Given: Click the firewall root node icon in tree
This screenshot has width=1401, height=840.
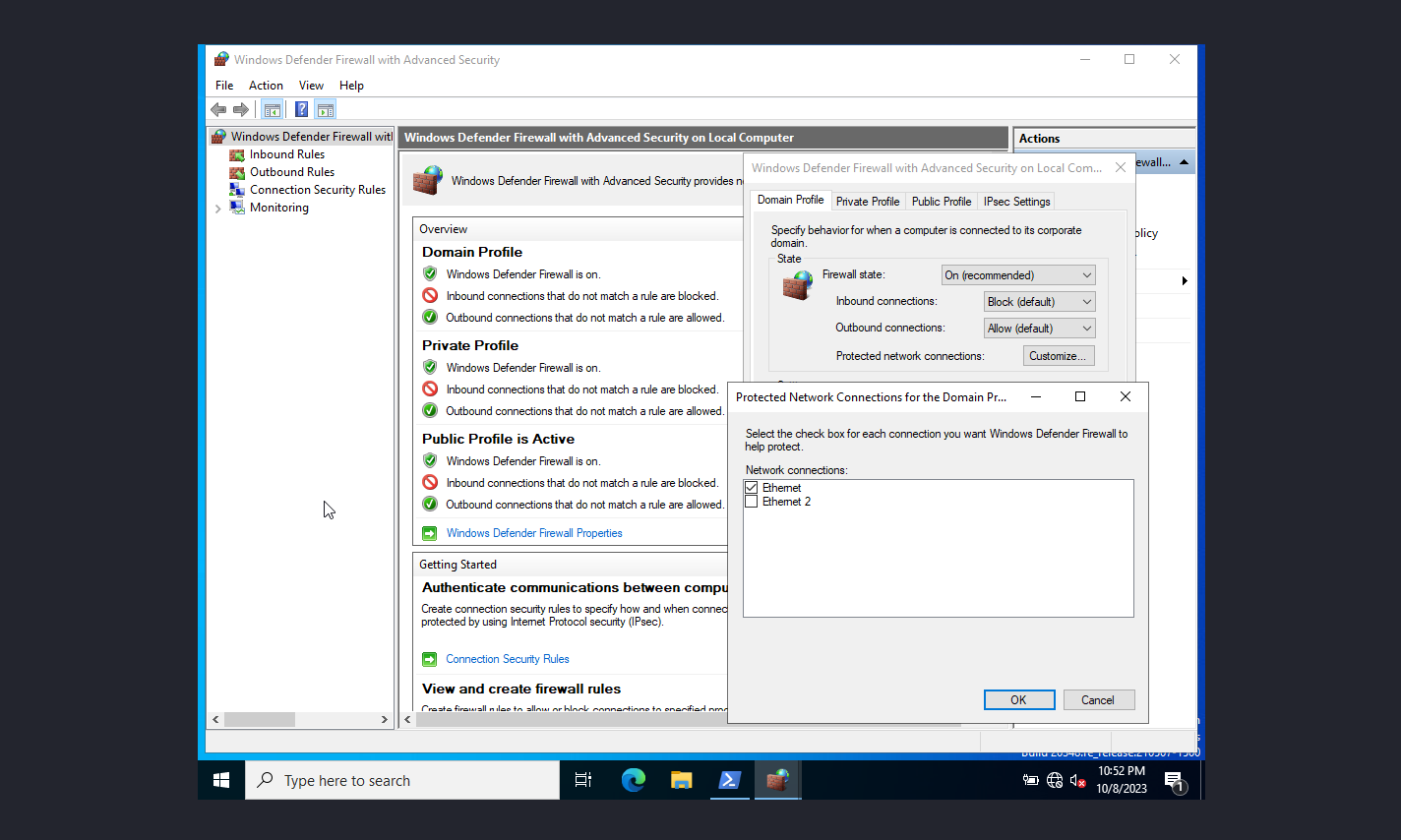Looking at the screenshot, I should (220, 137).
